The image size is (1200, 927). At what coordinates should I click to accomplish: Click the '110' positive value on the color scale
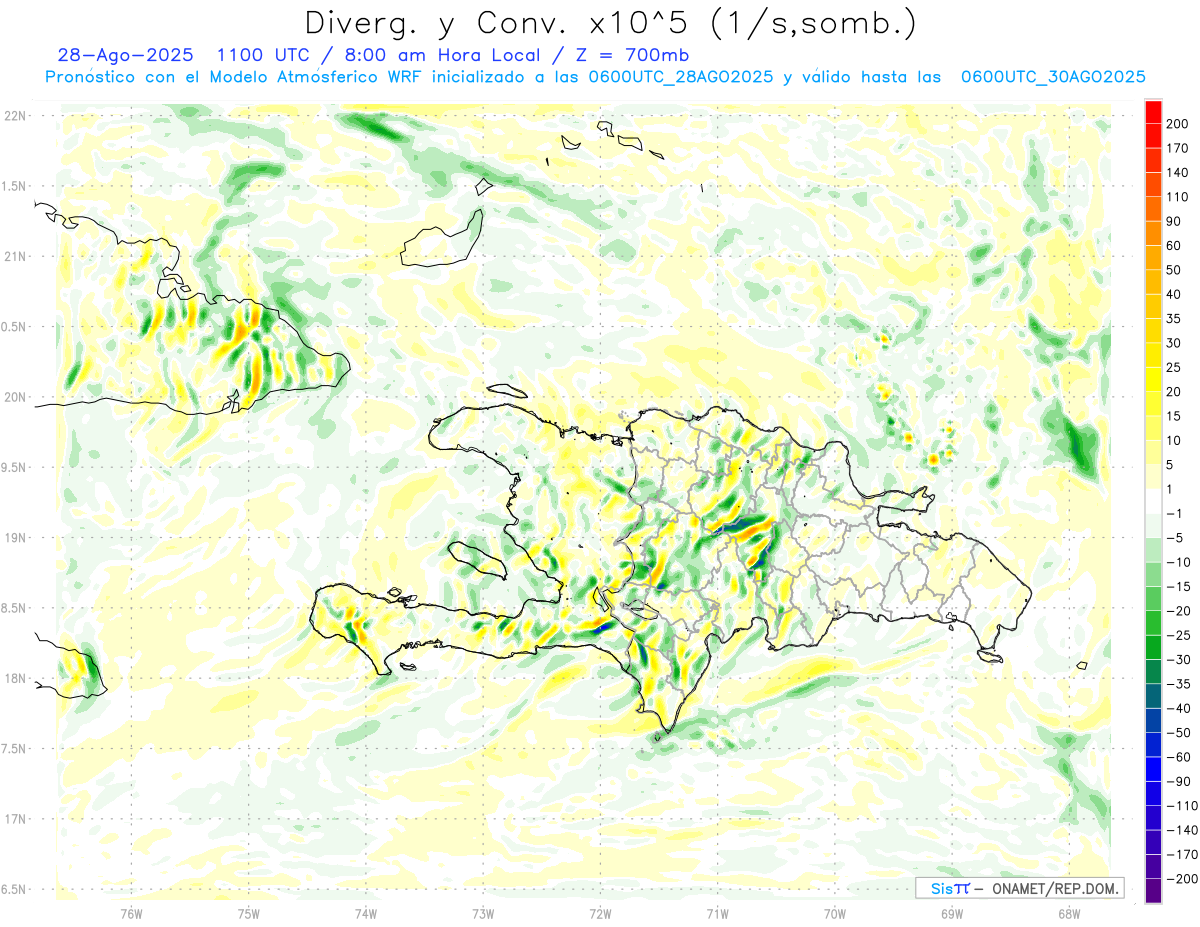[1179, 197]
